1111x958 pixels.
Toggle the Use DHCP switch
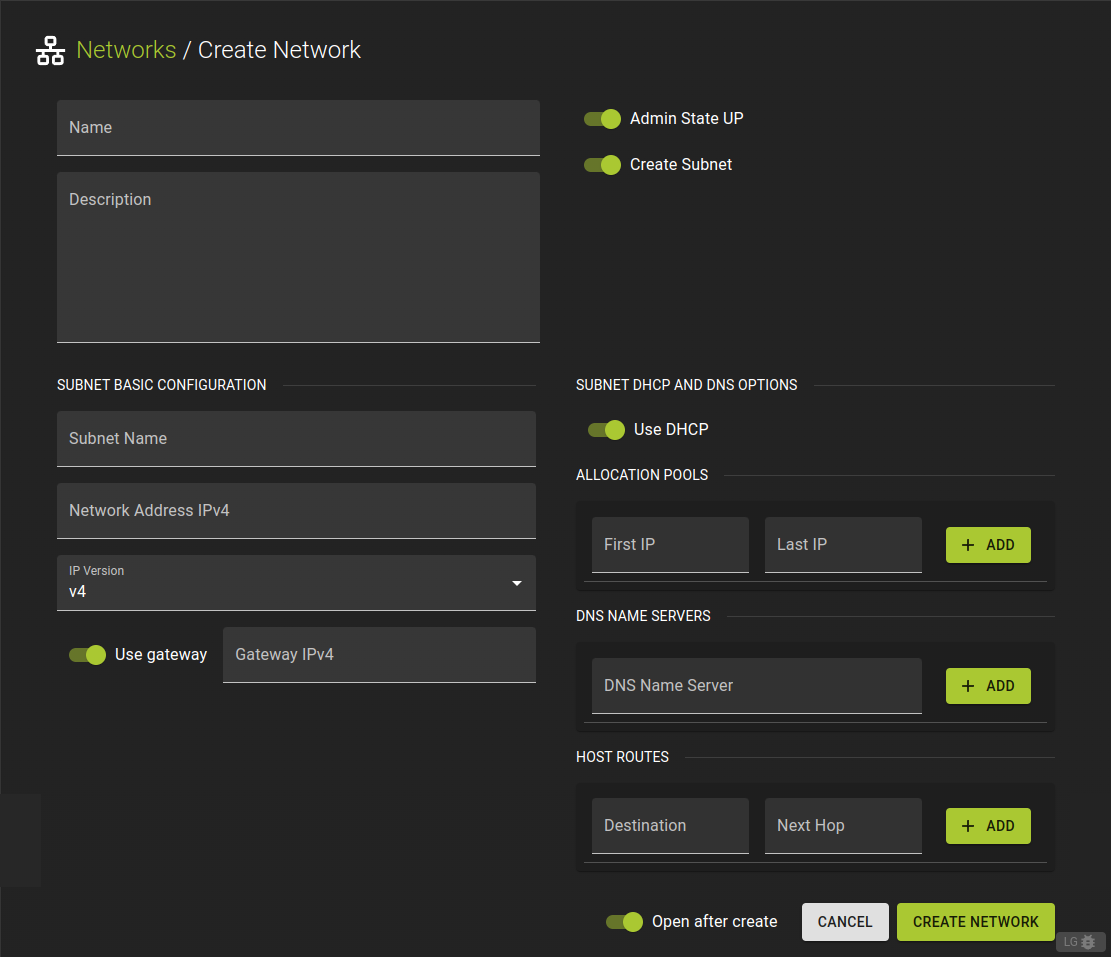(x=607, y=429)
